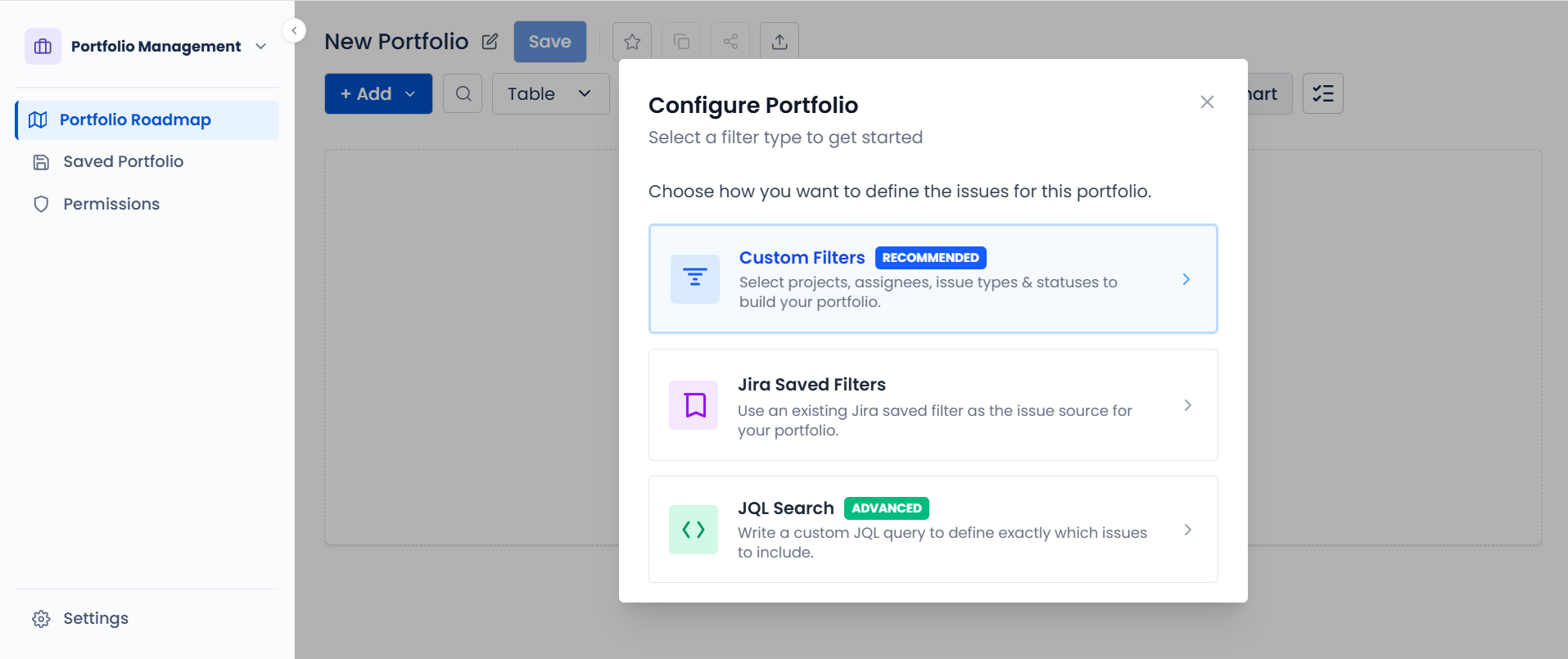This screenshot has height=659, width=1568.
Task: Click the Portfolio Management briefcase icon
Action: tap(43, 47)
